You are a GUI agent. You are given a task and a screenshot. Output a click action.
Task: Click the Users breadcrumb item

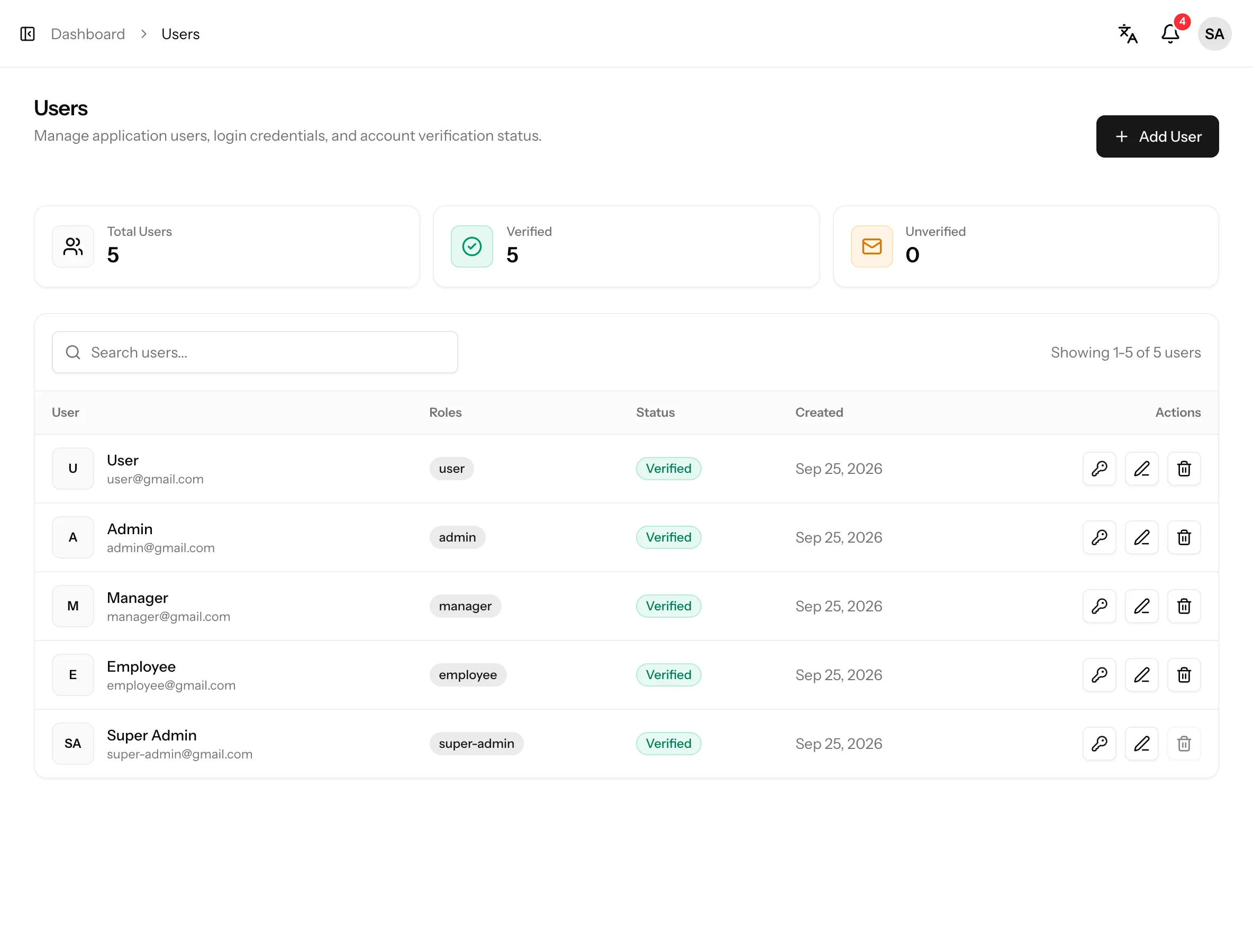click(x=180, y=34)
